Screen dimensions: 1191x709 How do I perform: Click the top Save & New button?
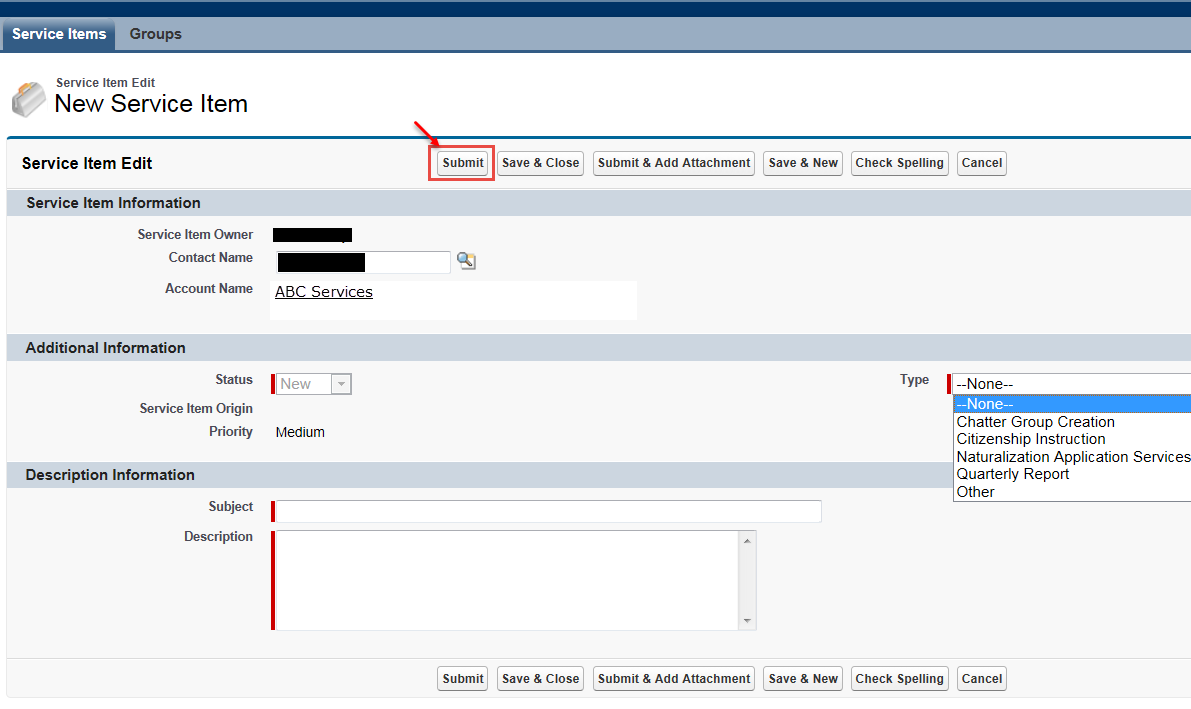(x=803, y=163)
